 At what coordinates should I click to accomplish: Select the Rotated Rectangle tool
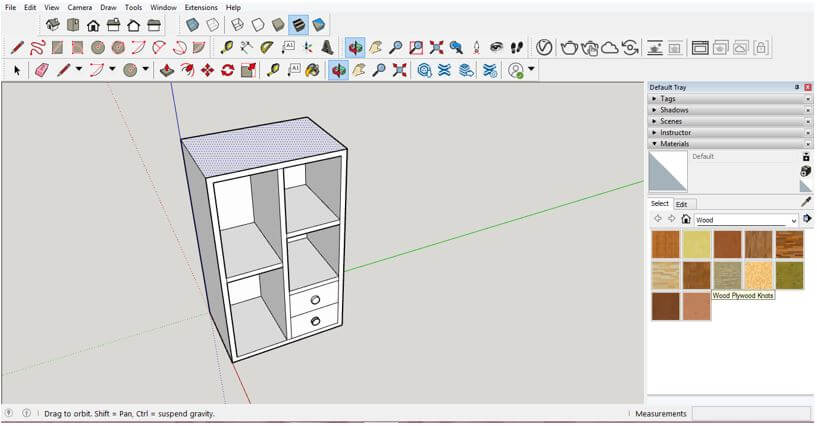[78, 48]
